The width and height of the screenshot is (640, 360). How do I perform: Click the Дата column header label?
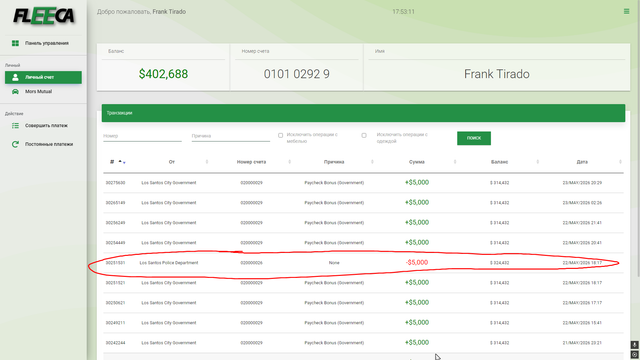pos(582,162)
